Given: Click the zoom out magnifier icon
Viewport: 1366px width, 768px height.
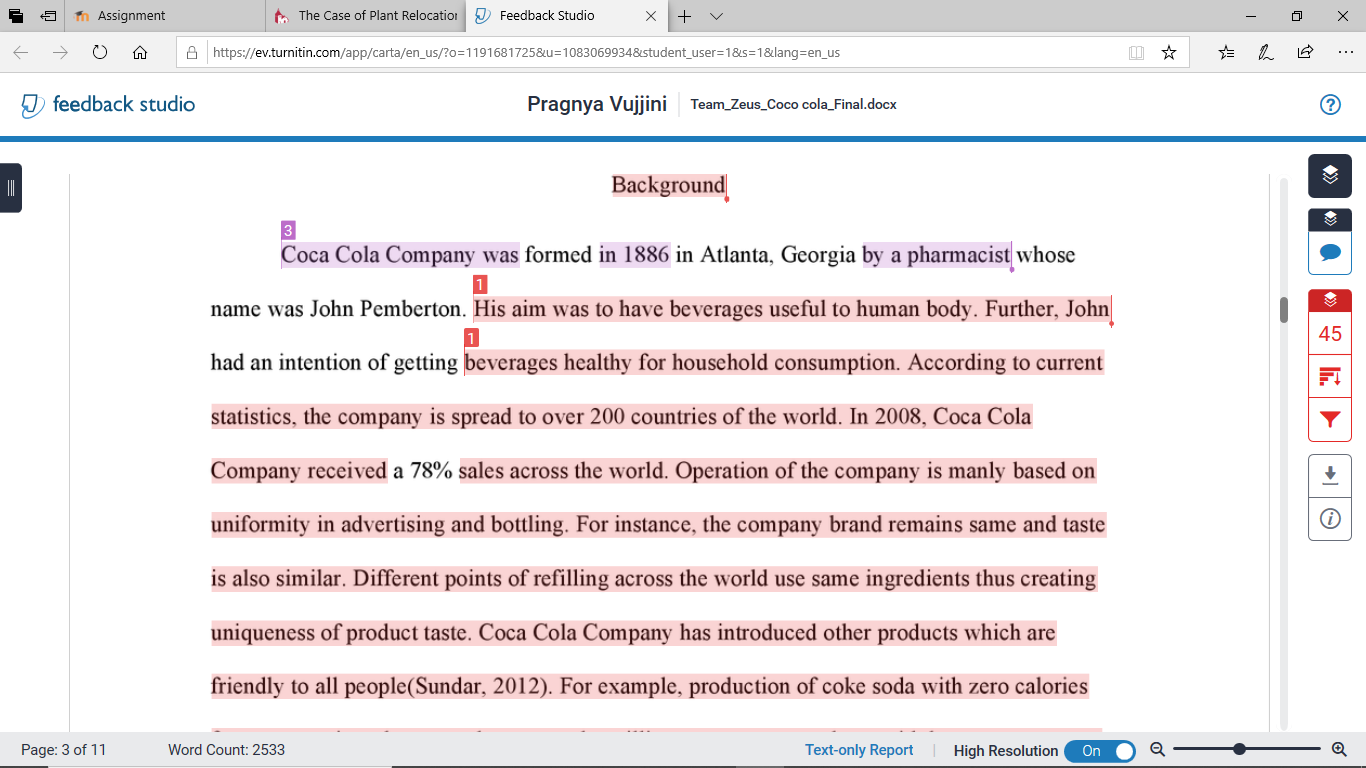Looking at the screenshot, I should [1157, 749].
